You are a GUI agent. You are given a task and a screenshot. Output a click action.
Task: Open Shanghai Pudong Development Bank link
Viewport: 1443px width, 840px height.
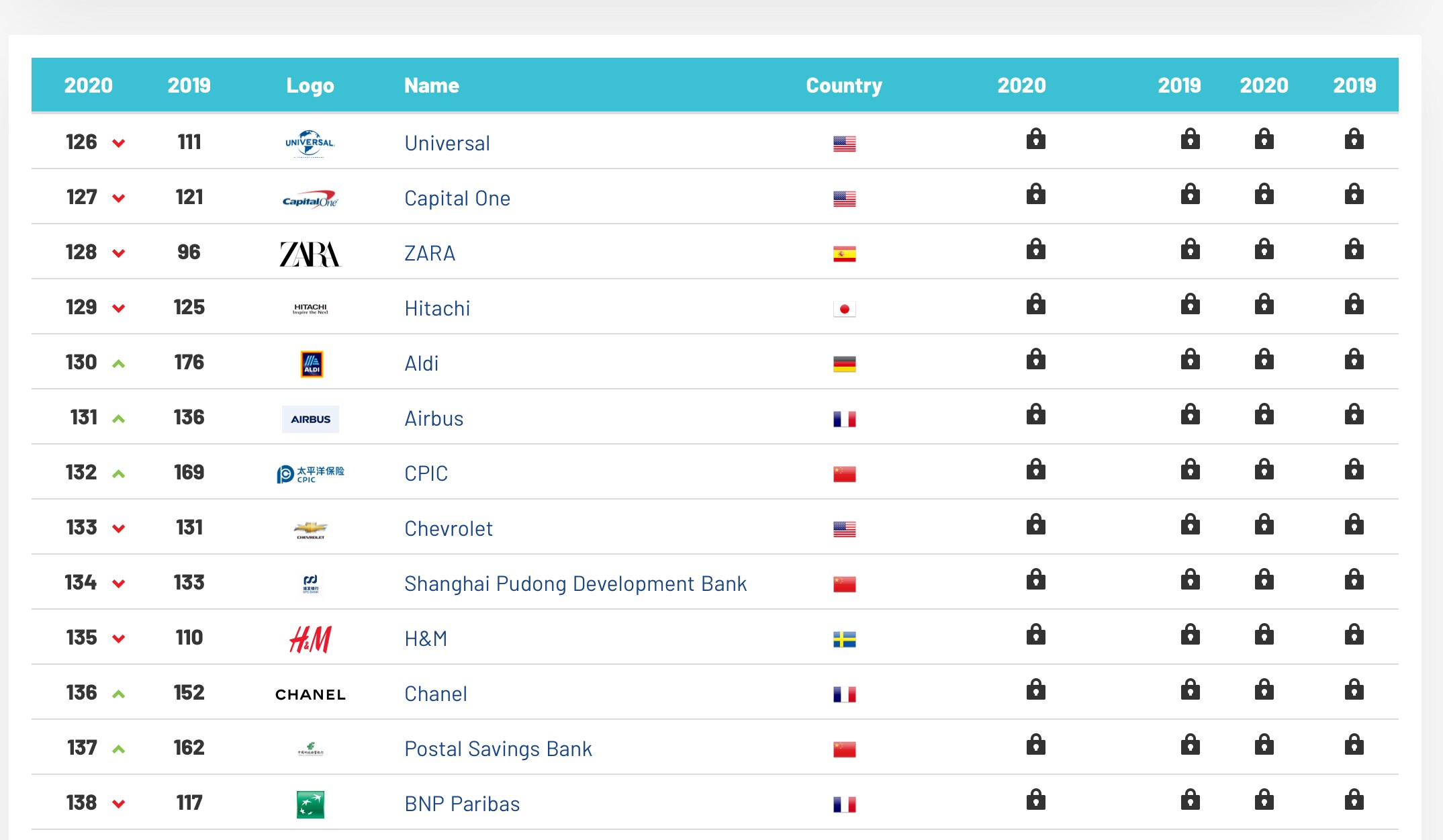(x=575, y=584)
